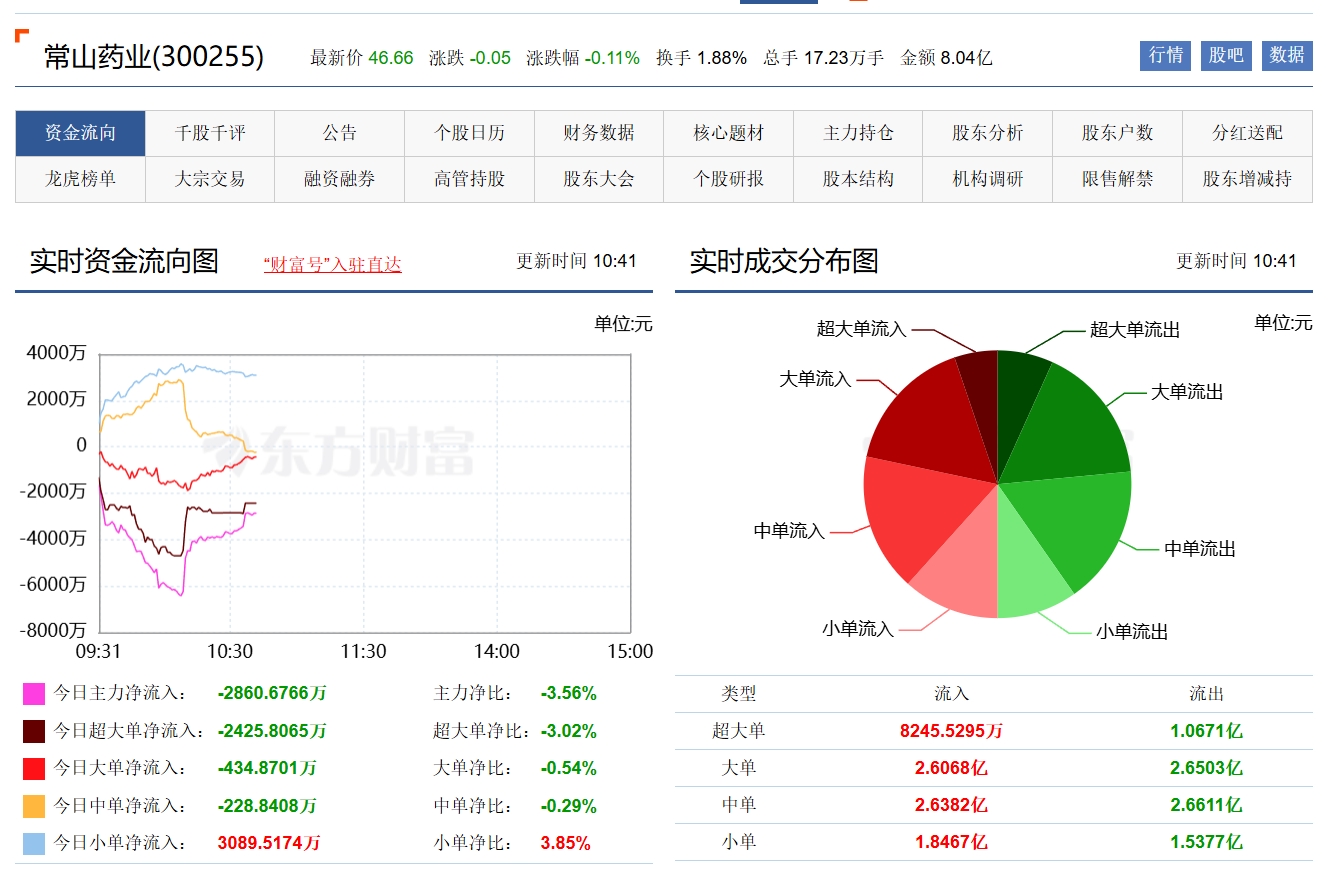Viewport: 1339px width, 880px height.
Task: Open the 千股千评 tab
Action: [210, 133]
